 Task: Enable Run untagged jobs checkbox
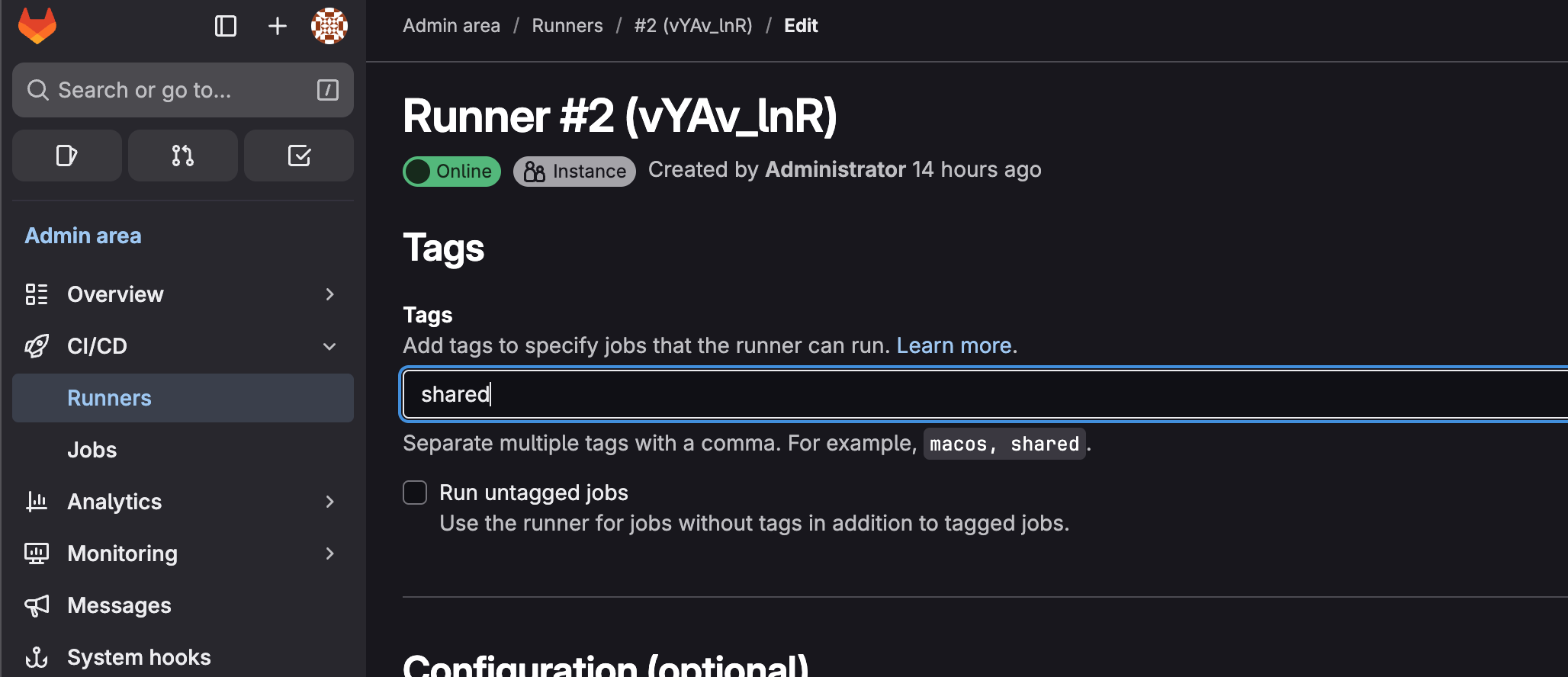(x=415, y=493)
